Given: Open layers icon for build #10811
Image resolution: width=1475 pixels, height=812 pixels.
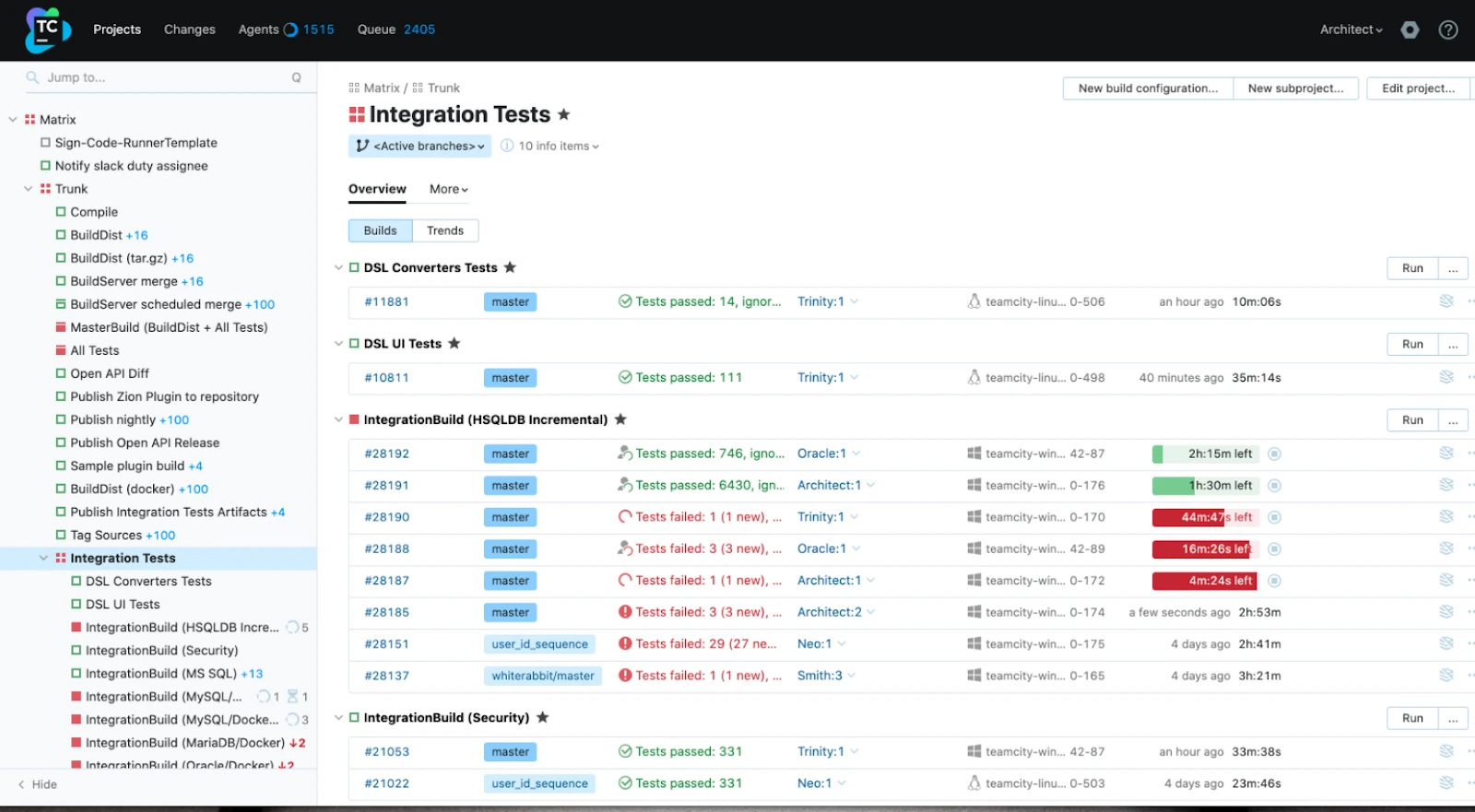Looking at the screenshot, I should pyautogui.click(x=1446, y=377).
